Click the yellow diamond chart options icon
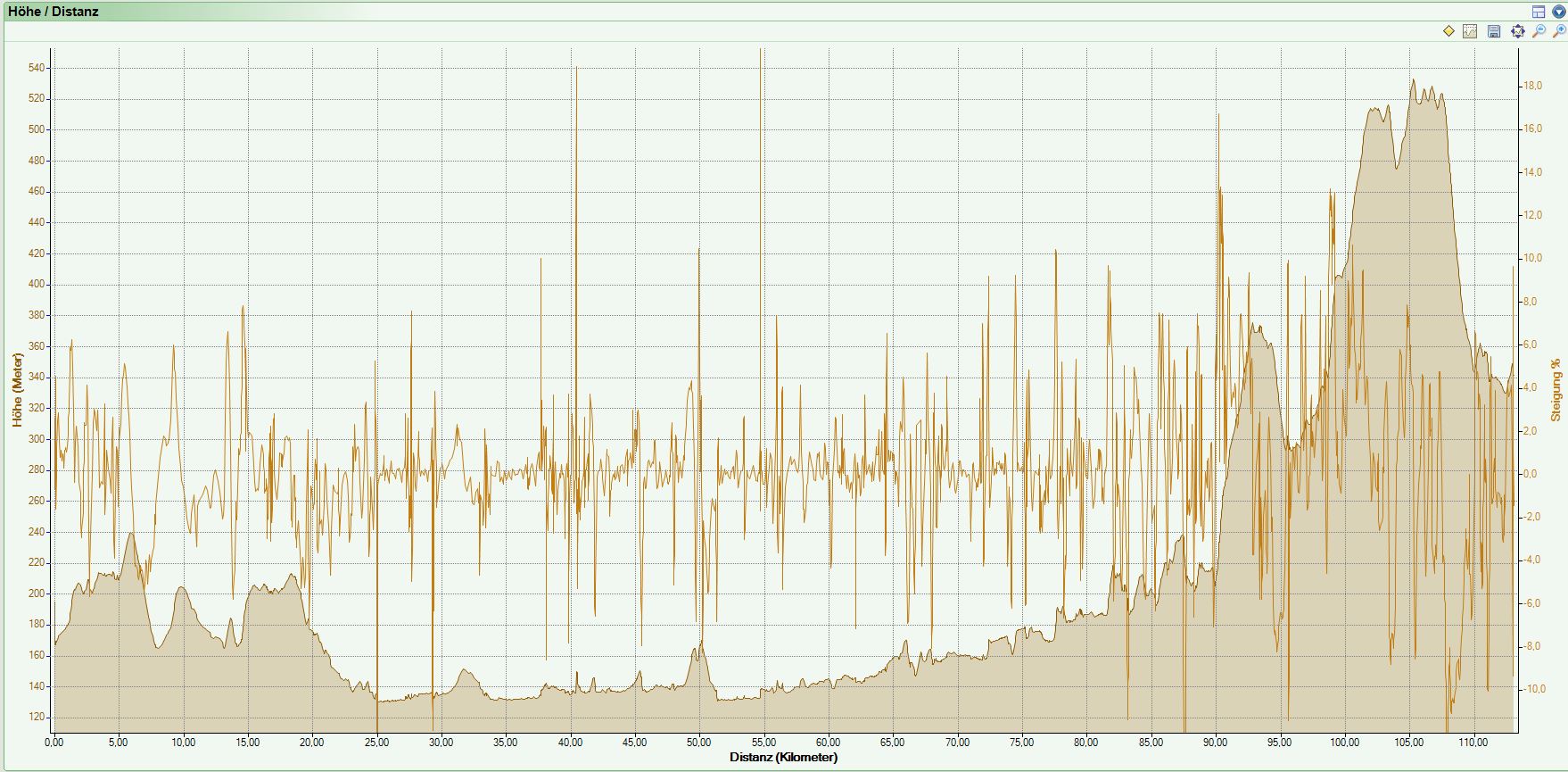 (x=1448, y=31)
